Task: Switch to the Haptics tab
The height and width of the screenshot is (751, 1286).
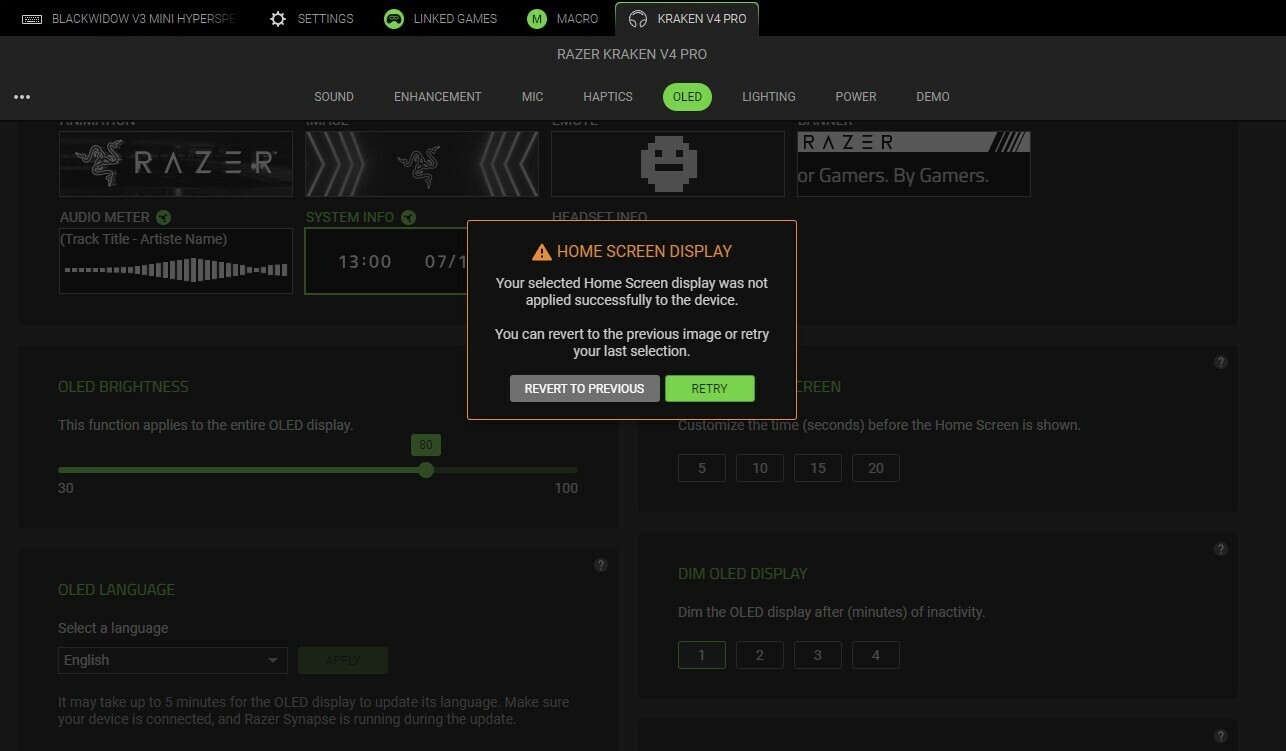Action: [608, 97]
